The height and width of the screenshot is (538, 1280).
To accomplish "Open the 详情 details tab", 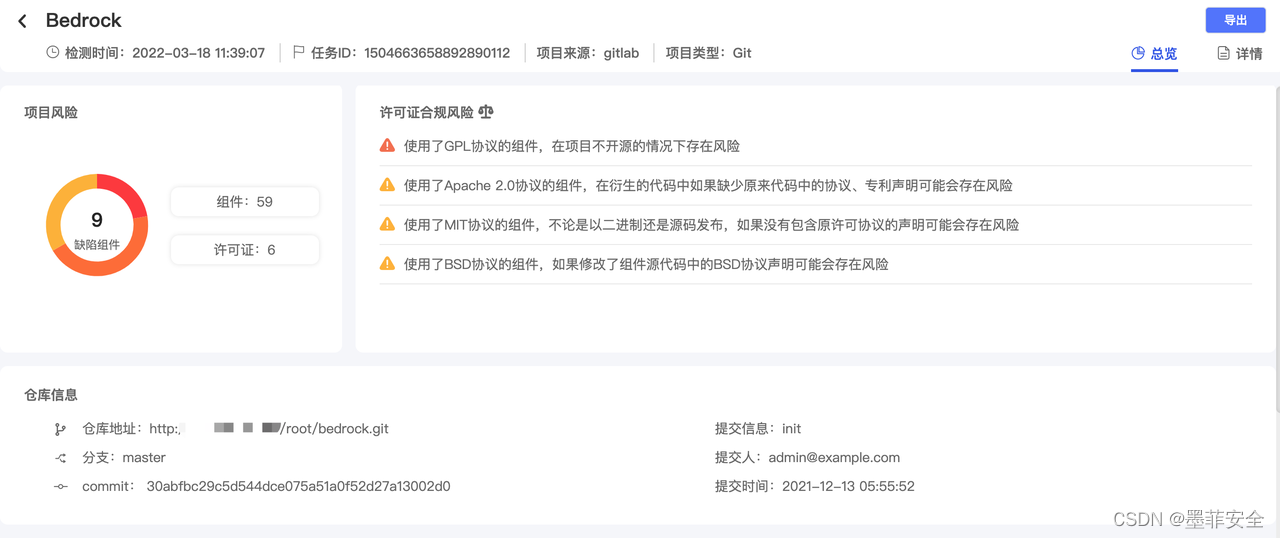I will pyautogui.click(x=1239, y=53).
